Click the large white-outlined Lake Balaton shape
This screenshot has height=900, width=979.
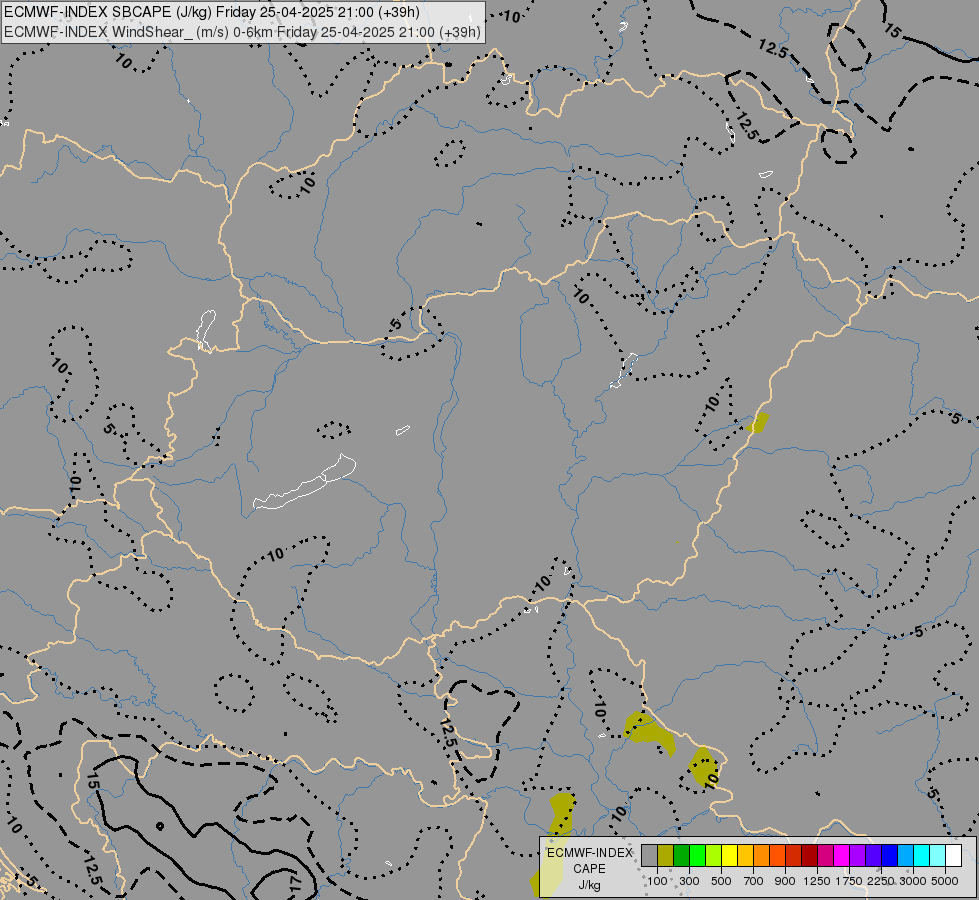pyautogui.click(x=305, y=482)
